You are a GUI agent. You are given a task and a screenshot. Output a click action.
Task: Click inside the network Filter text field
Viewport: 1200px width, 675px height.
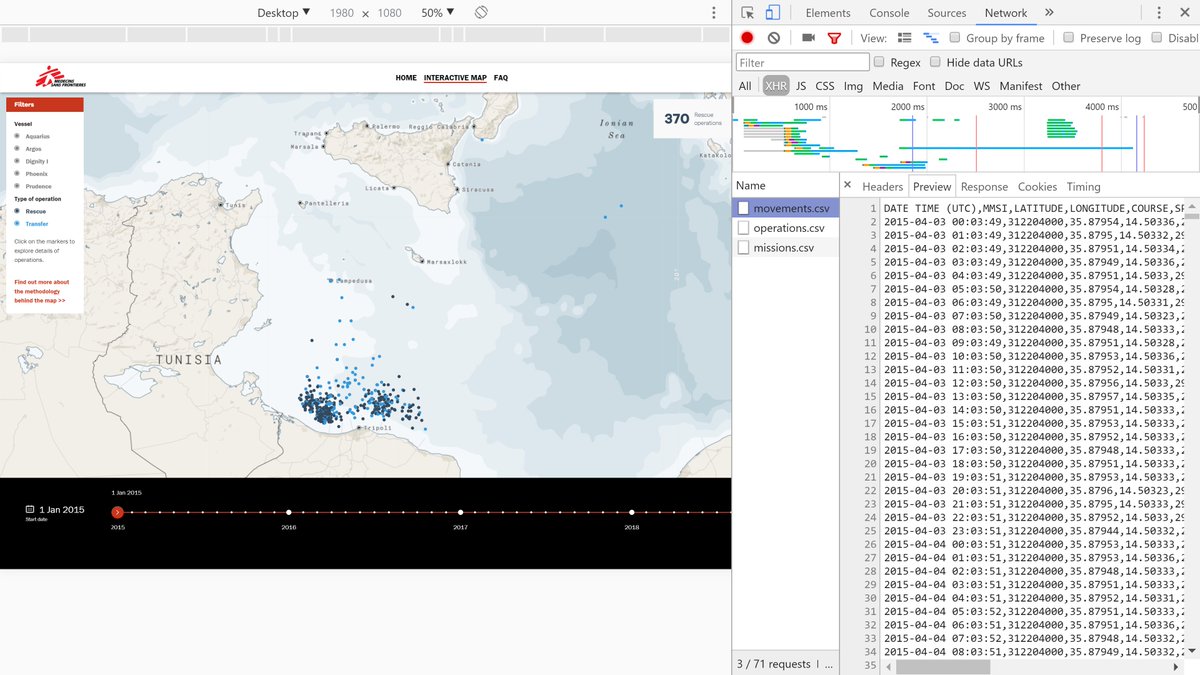(803, 62)
